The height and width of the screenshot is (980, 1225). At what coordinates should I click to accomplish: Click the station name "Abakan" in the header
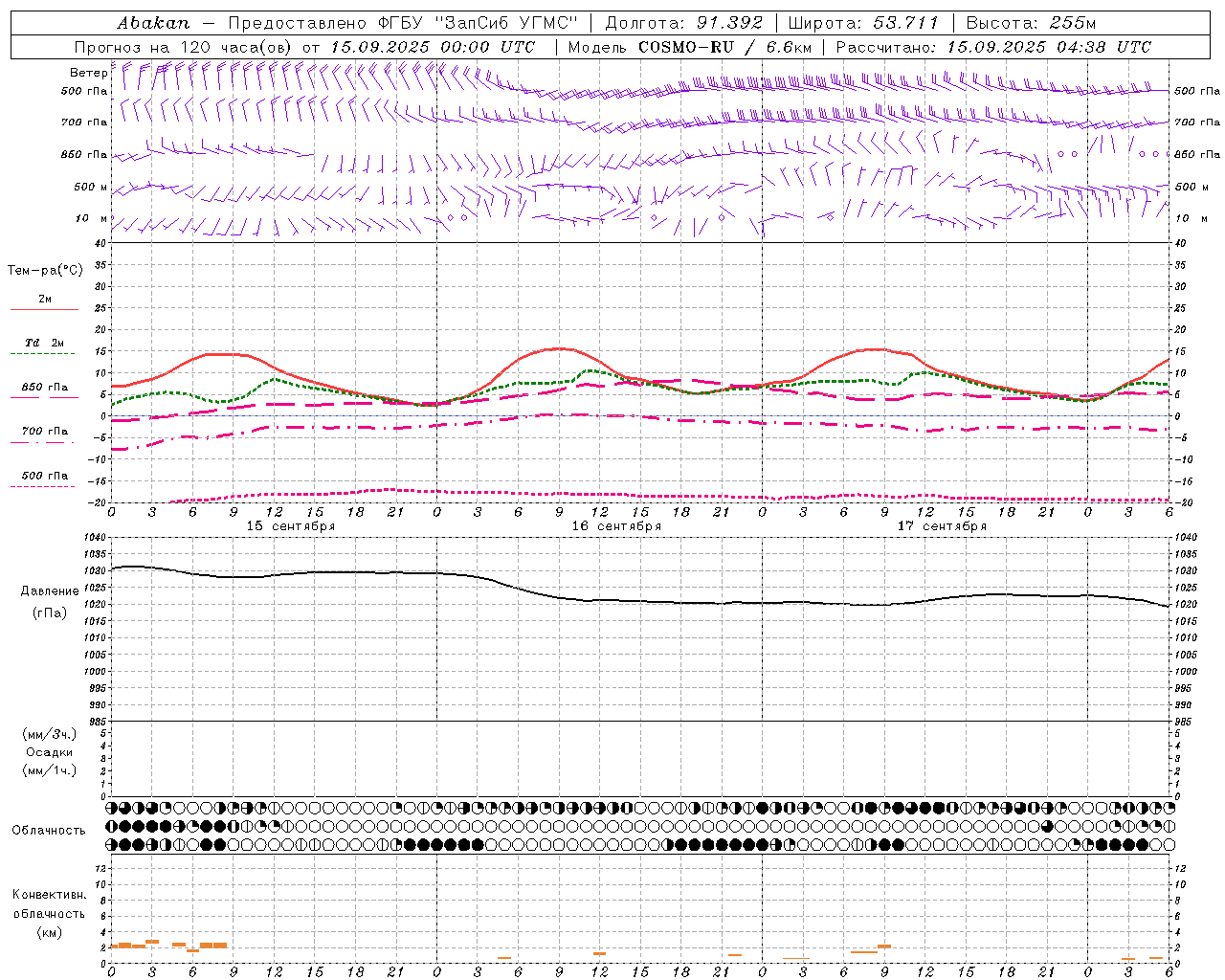point(153,23)
